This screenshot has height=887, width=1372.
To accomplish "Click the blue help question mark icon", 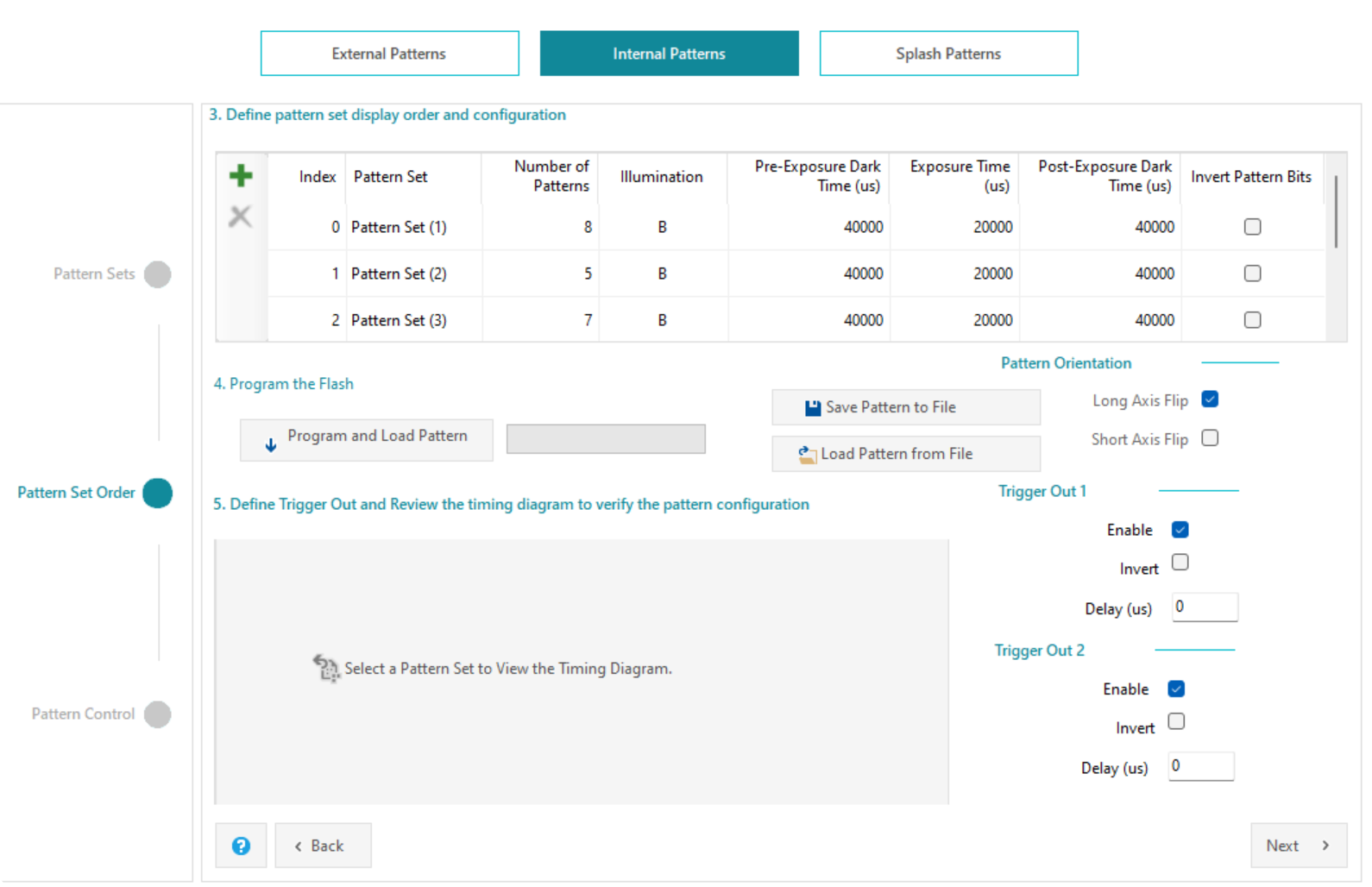I will (x=241, y=846).
